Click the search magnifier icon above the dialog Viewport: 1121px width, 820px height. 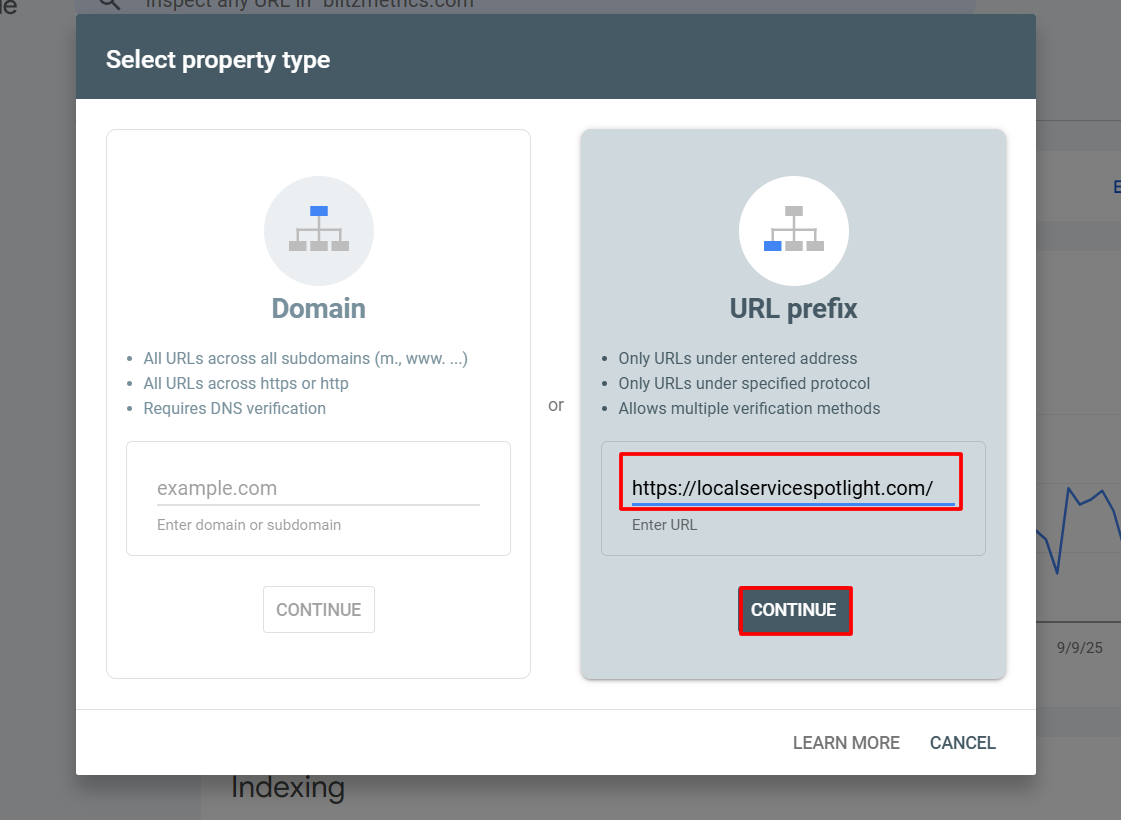(x=108, y=5)
